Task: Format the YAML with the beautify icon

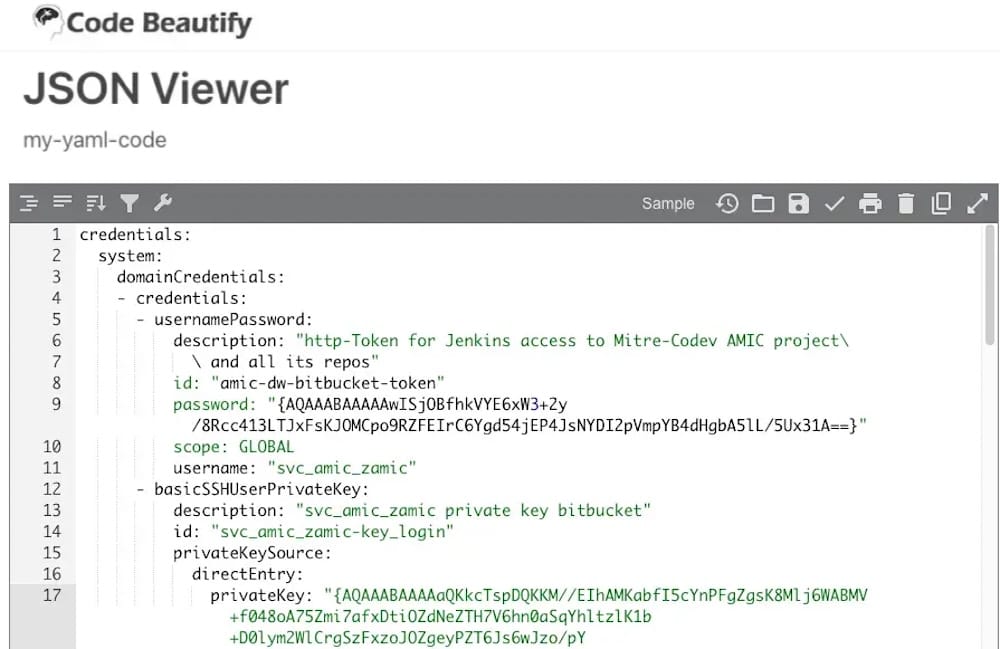Action: (x=29, y=203)
